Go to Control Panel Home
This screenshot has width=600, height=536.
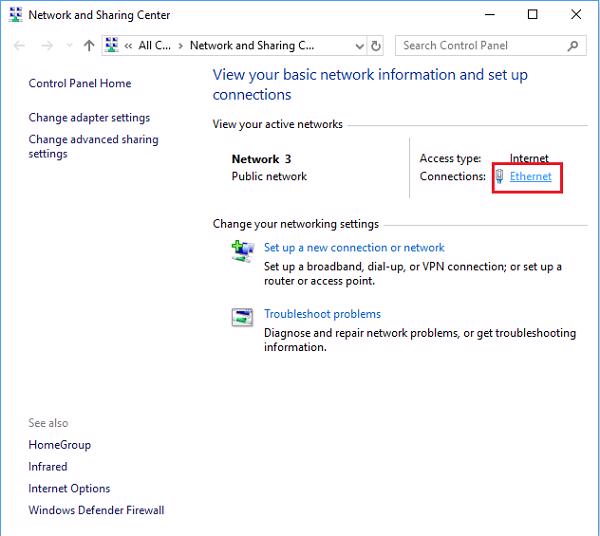pyautogui.click(x=80, y=84)
